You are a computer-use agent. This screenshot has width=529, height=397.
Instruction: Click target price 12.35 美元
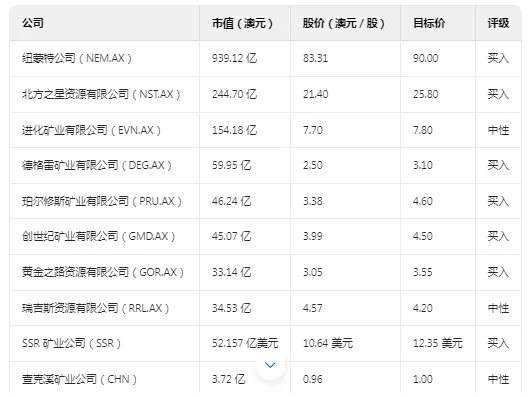438,343
